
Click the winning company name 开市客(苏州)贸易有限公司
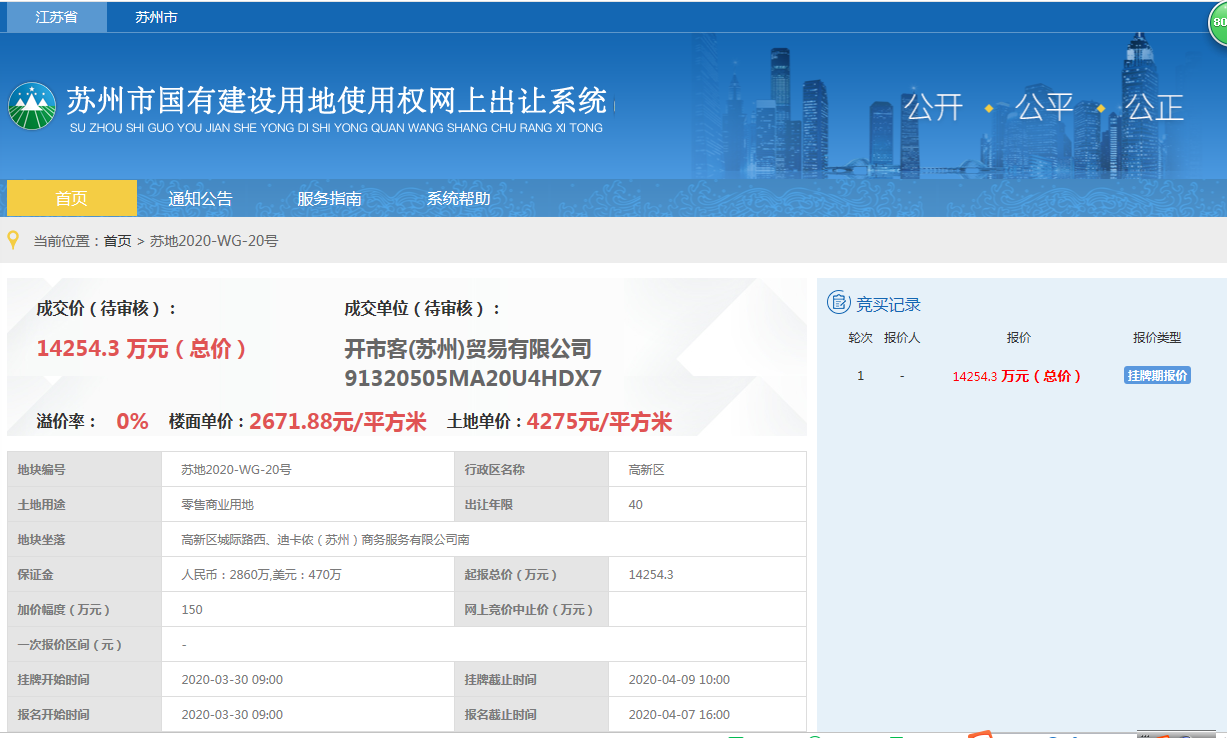(x=468, y=349)
